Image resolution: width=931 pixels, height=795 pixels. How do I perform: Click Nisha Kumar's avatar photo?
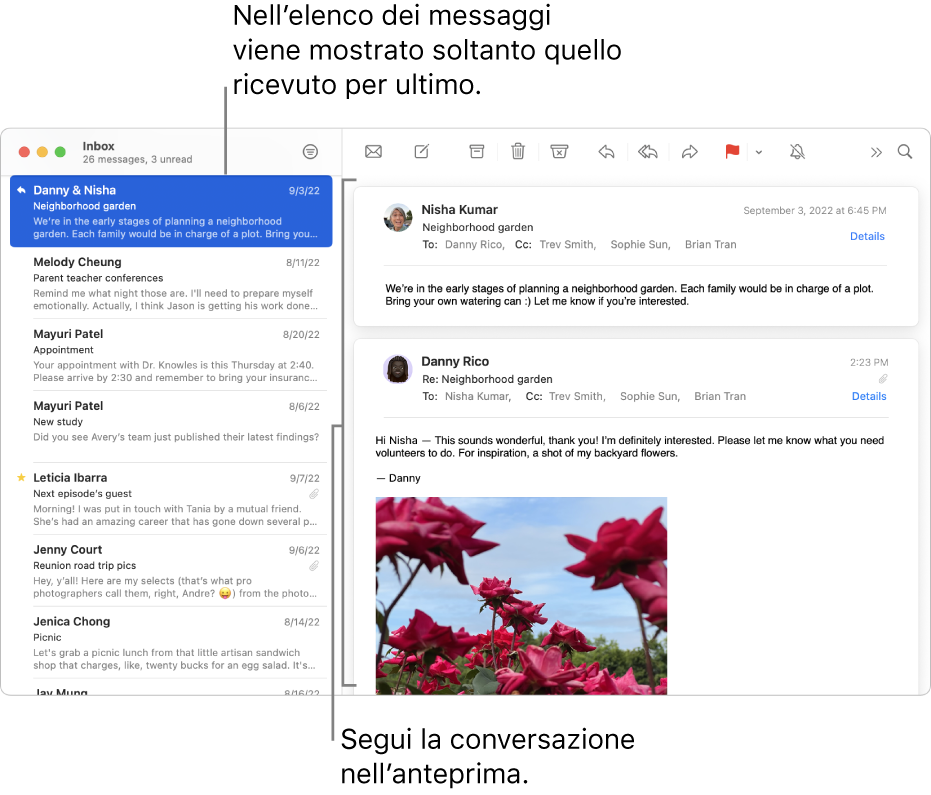coord(398,218)
